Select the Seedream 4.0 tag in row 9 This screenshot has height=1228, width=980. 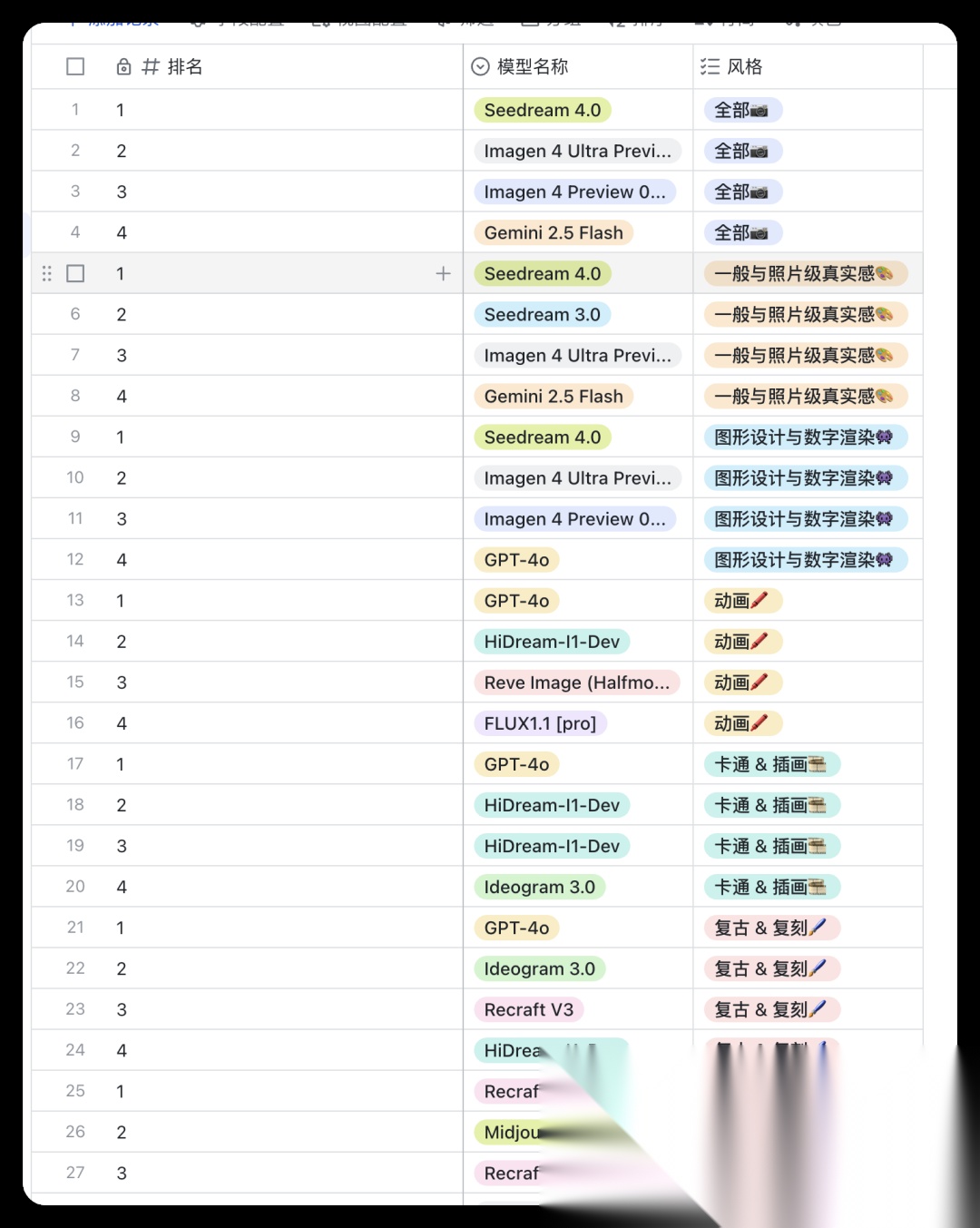click(543, 437)
